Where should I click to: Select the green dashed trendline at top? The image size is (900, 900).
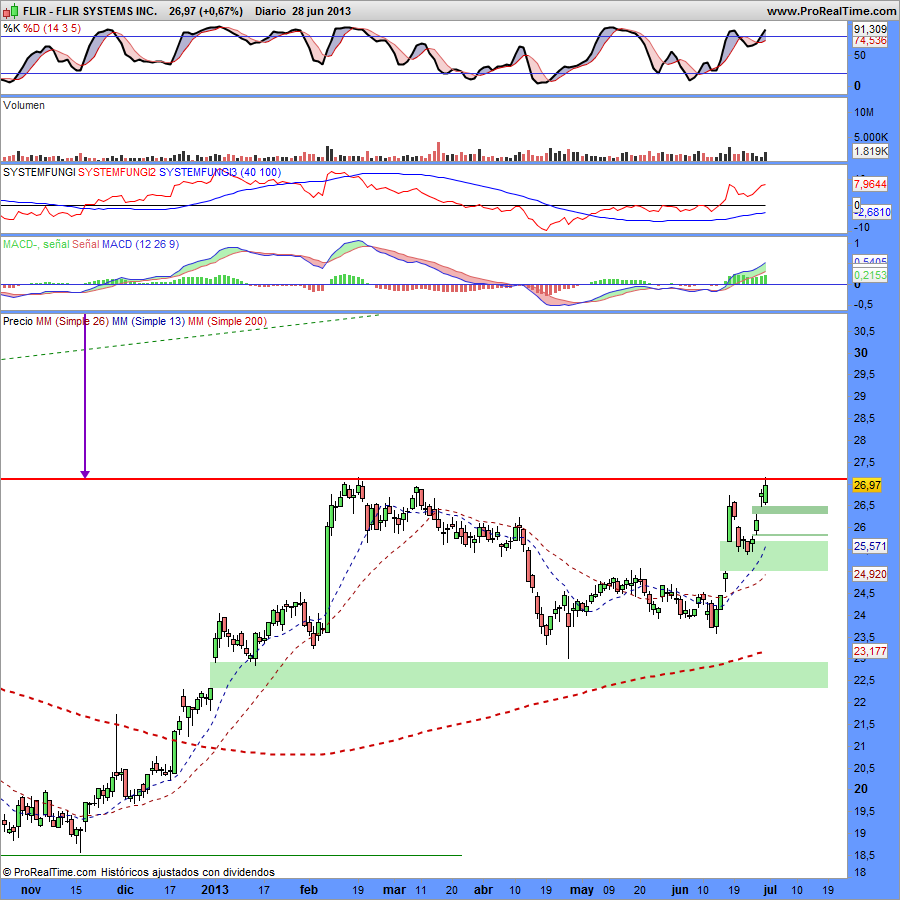[189, 337]
